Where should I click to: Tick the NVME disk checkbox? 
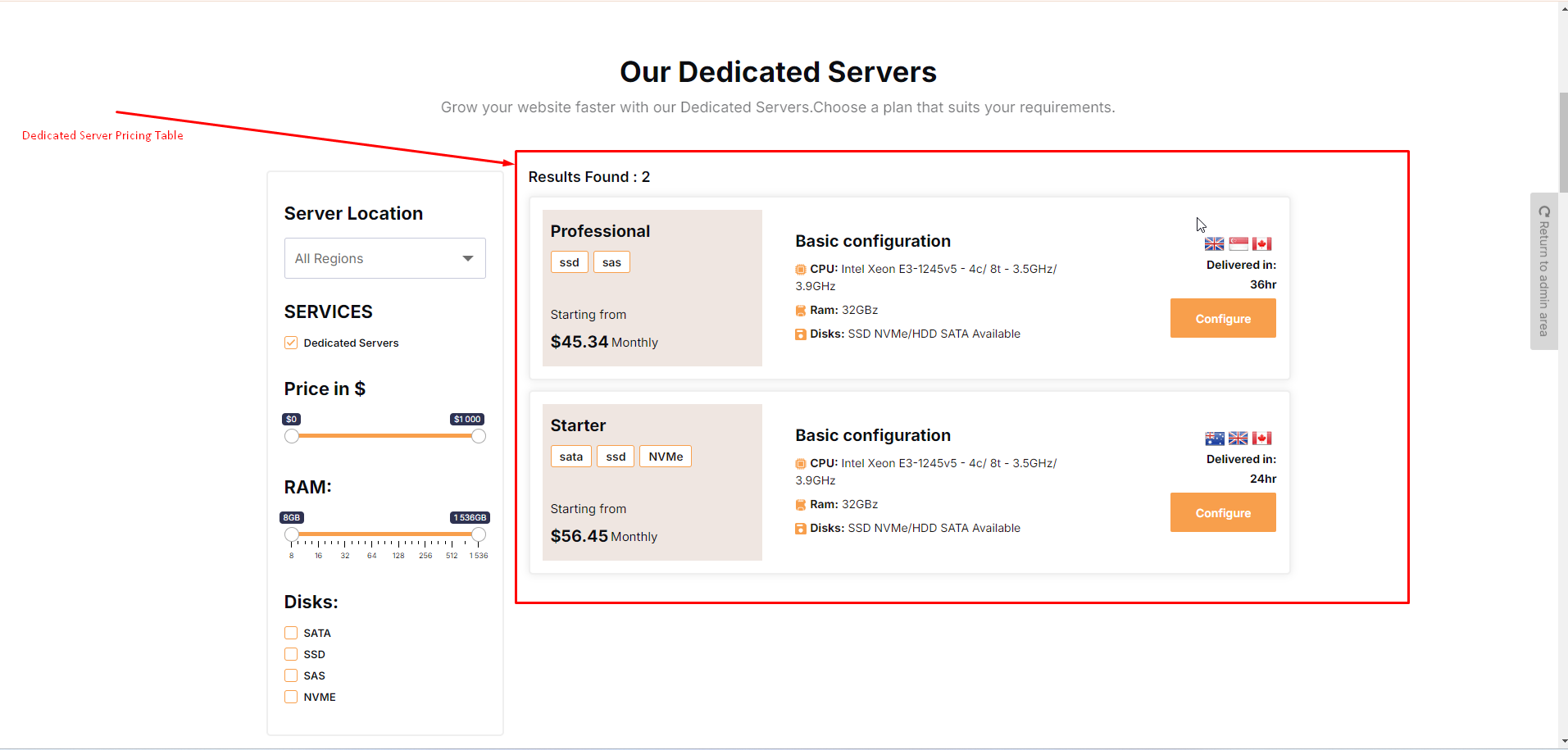[291, 697]
